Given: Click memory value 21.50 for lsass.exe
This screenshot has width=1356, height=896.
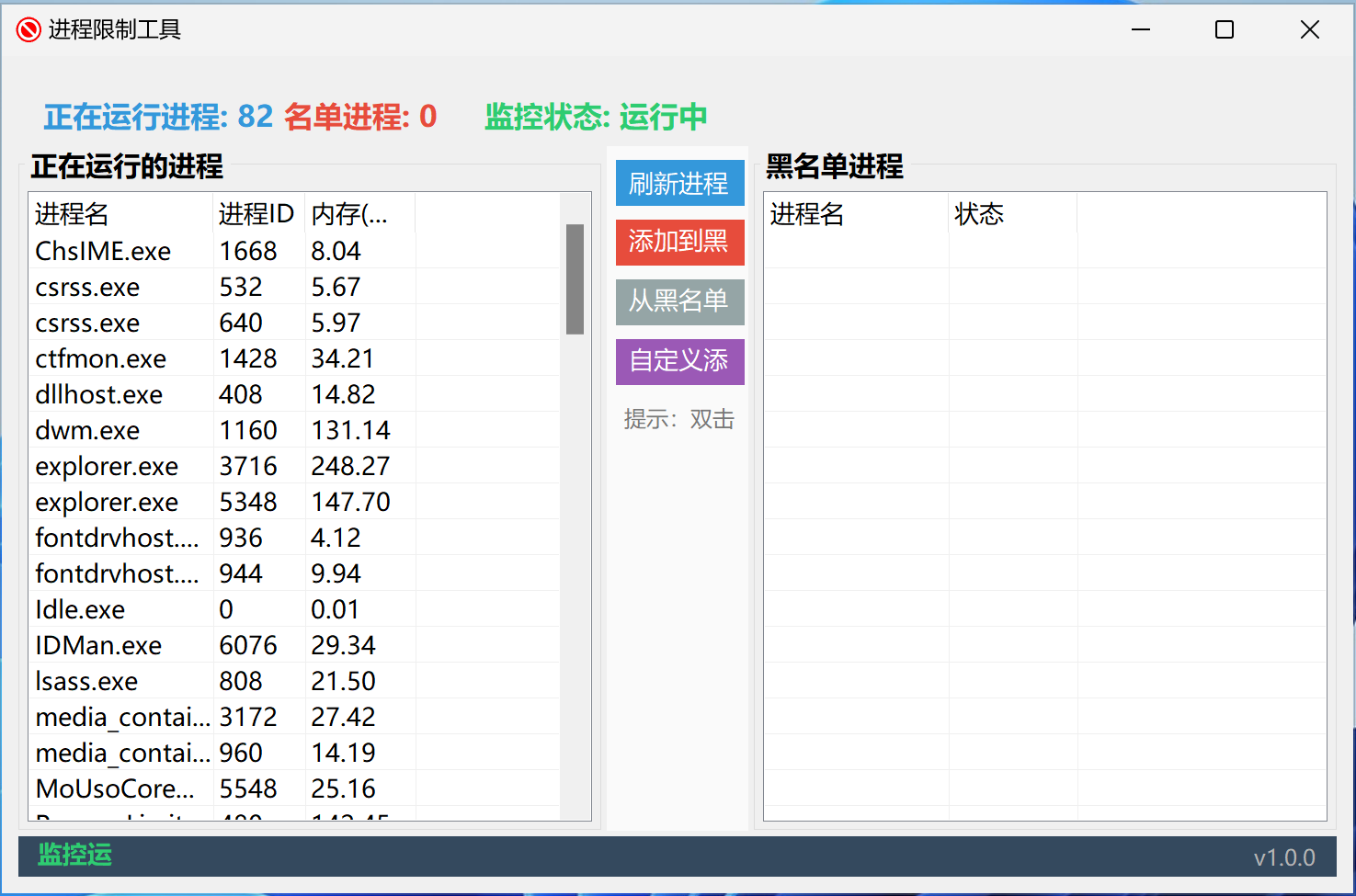Looking at the screenshot, I should tap(343, 681).
